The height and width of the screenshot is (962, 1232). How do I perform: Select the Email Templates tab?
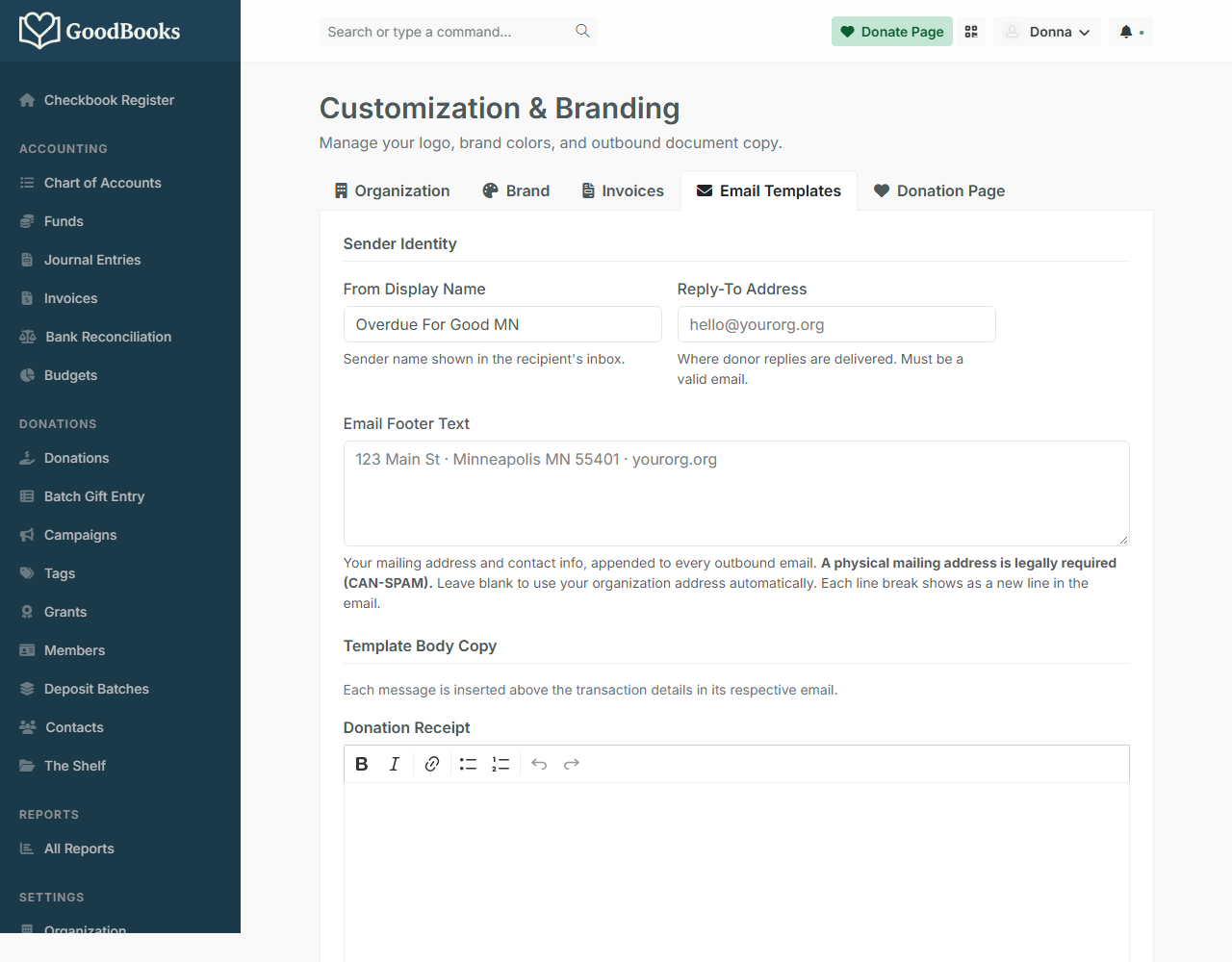click(x=769, y=190)
